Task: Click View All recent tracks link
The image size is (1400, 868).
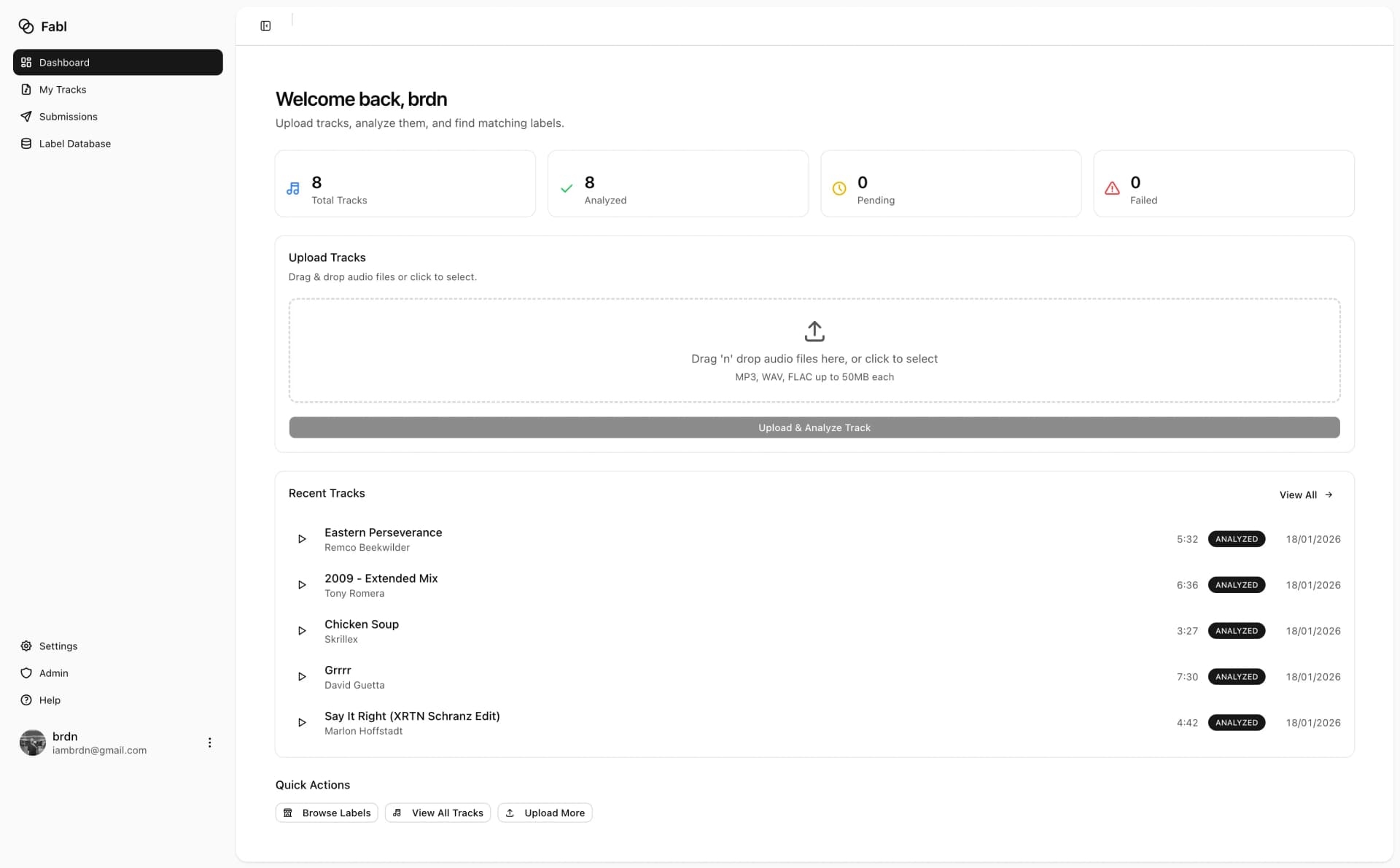Action: [1305, 495]
